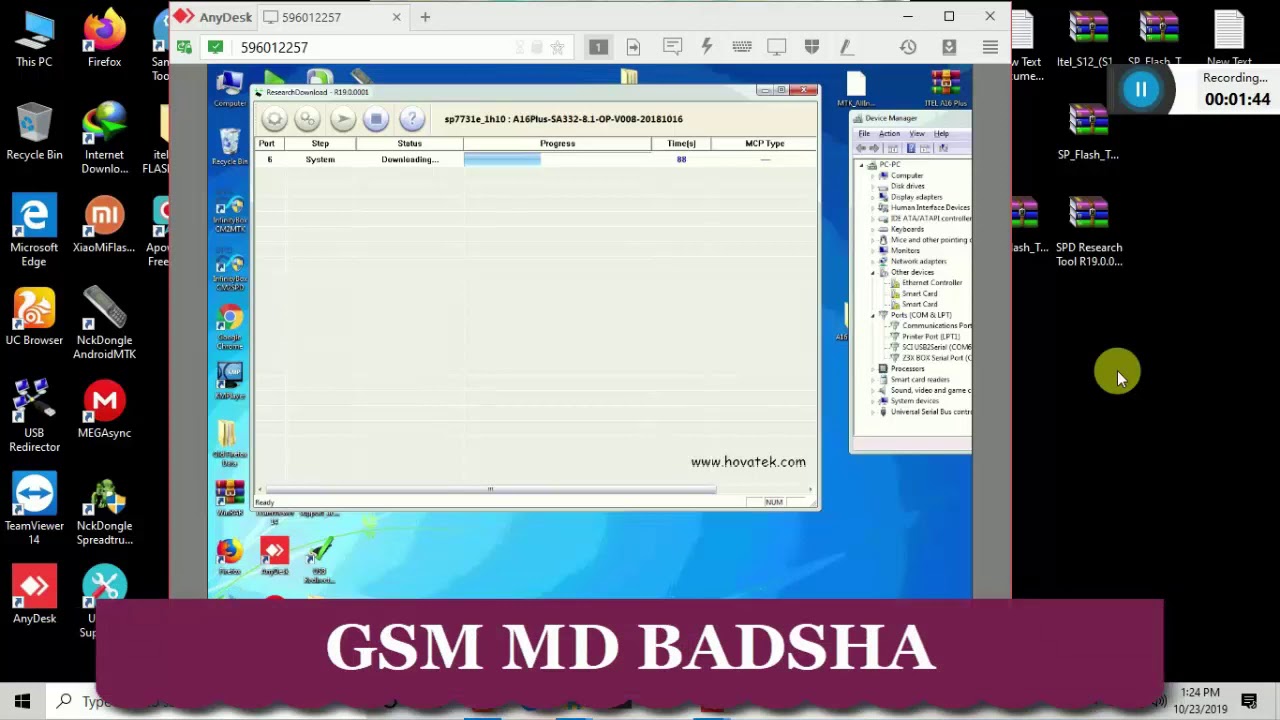Viewport: 1280px width, 720px height.
Task: Open the Windows notification center
Action: click(1249, 701)
